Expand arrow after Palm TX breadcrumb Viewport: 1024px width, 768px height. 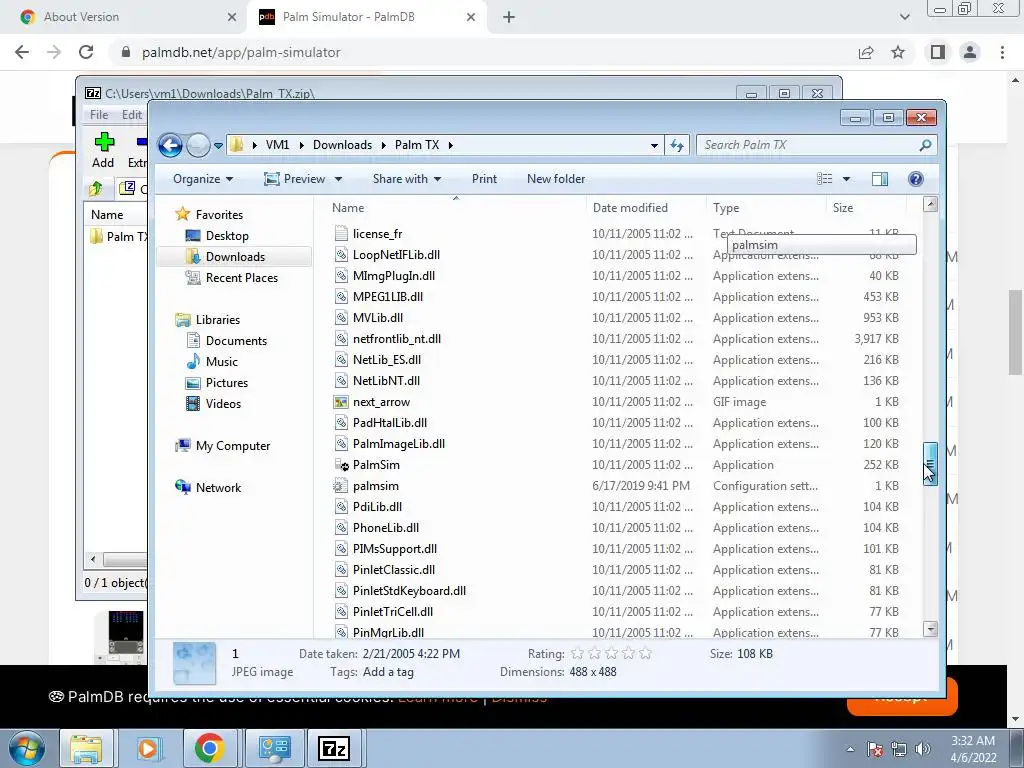(451, 145)
